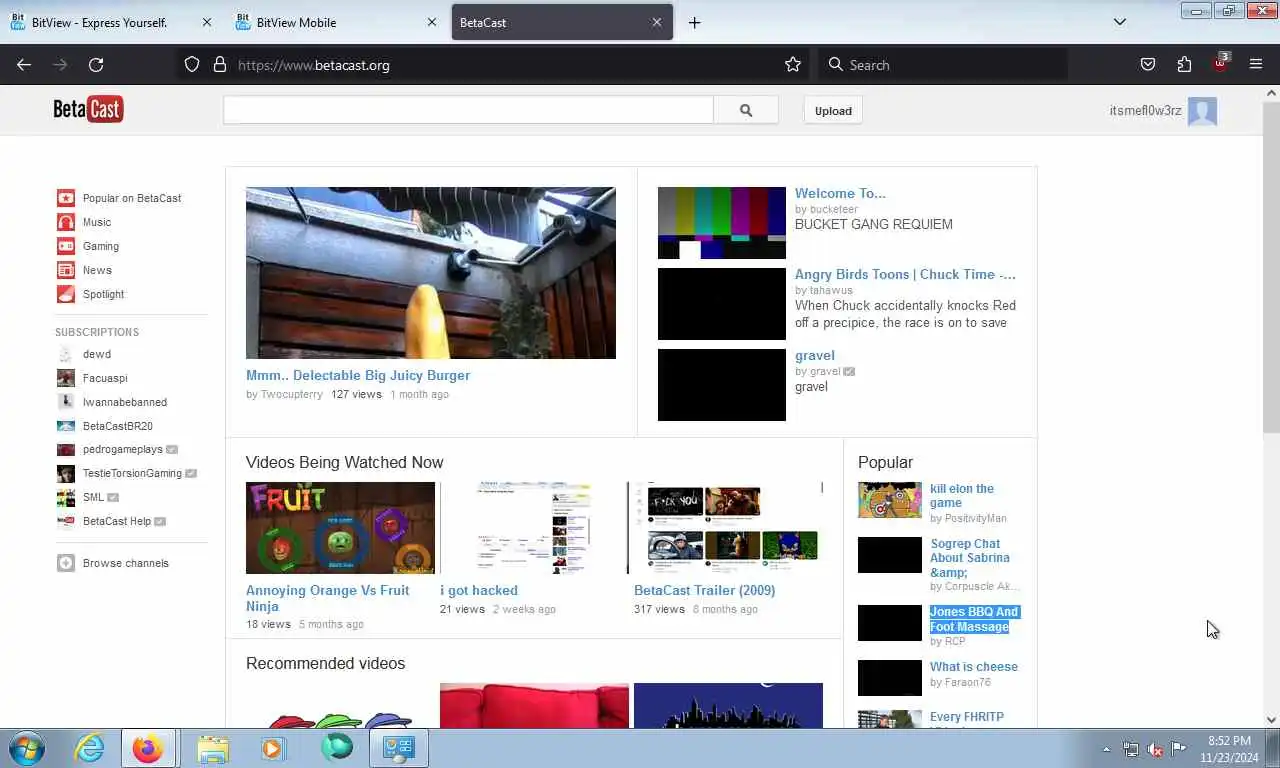1280x768 pixels.
Task: Open the What is cheese link
Action: (x=974, y=667)
